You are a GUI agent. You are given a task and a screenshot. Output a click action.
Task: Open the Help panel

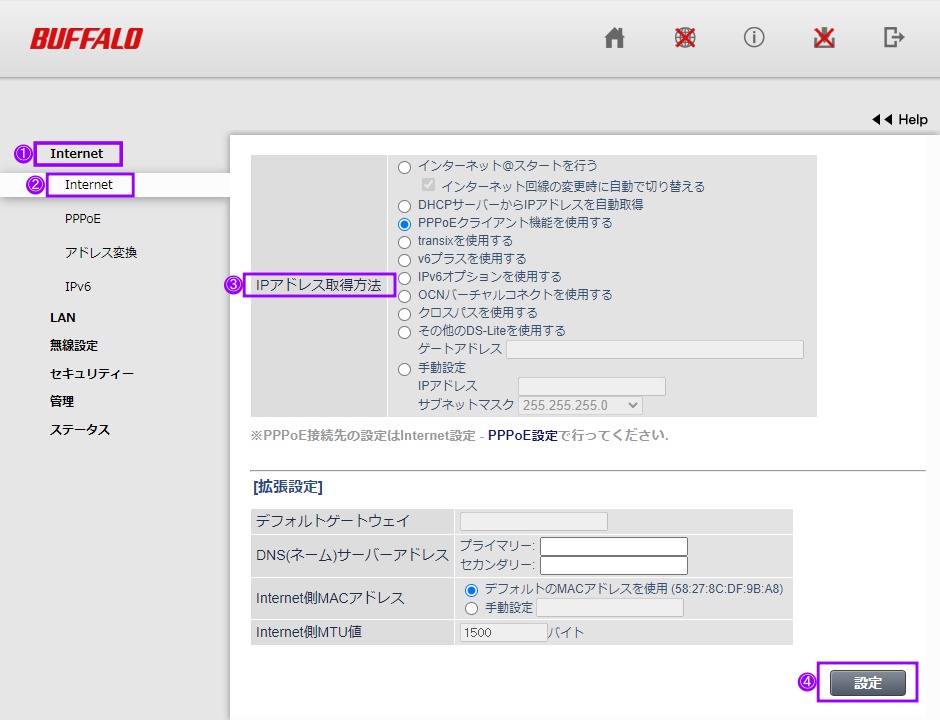pyautogui.click(x=899, y=119)
